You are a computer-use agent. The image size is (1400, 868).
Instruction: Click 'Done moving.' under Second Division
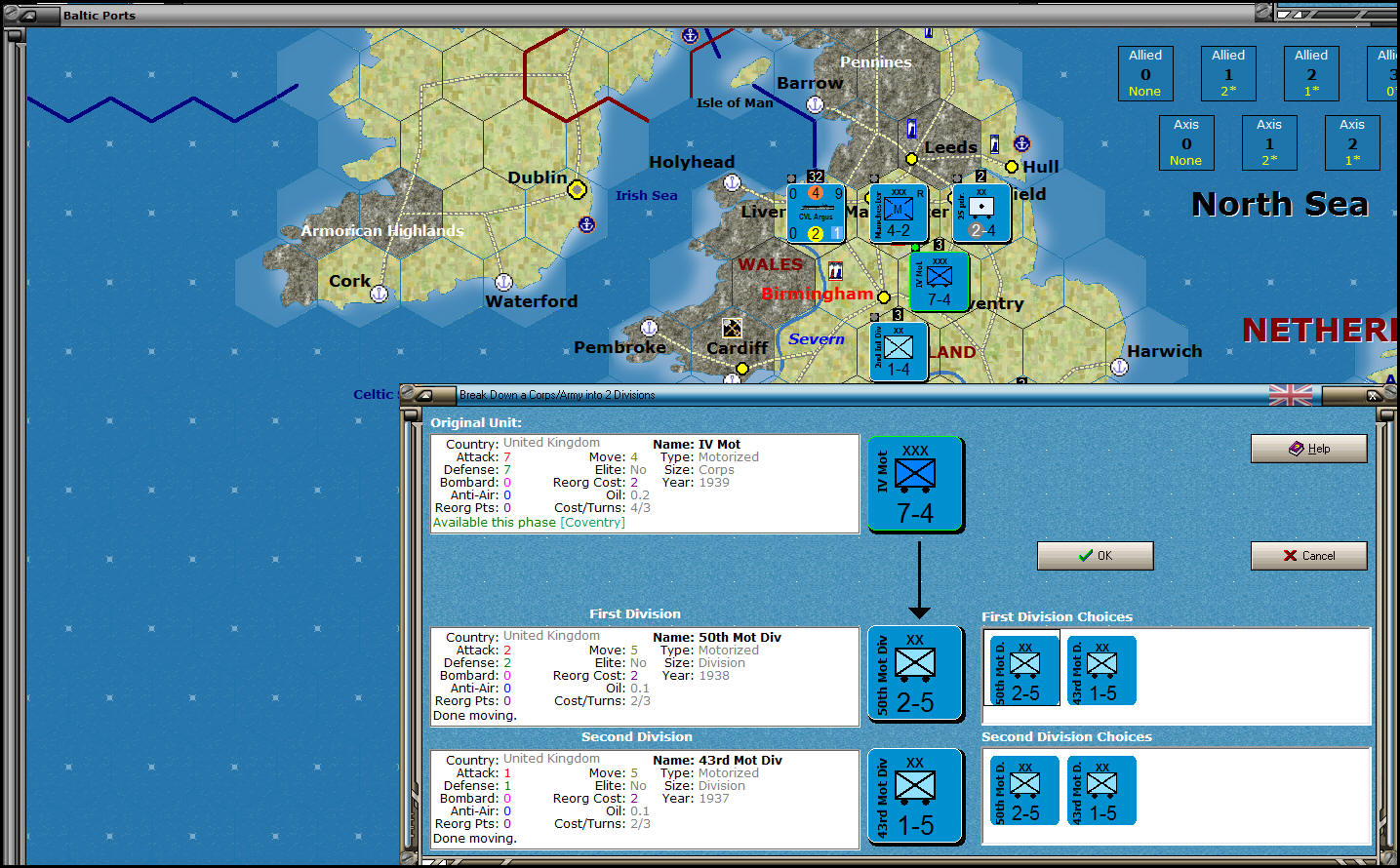tap(475, 839)
